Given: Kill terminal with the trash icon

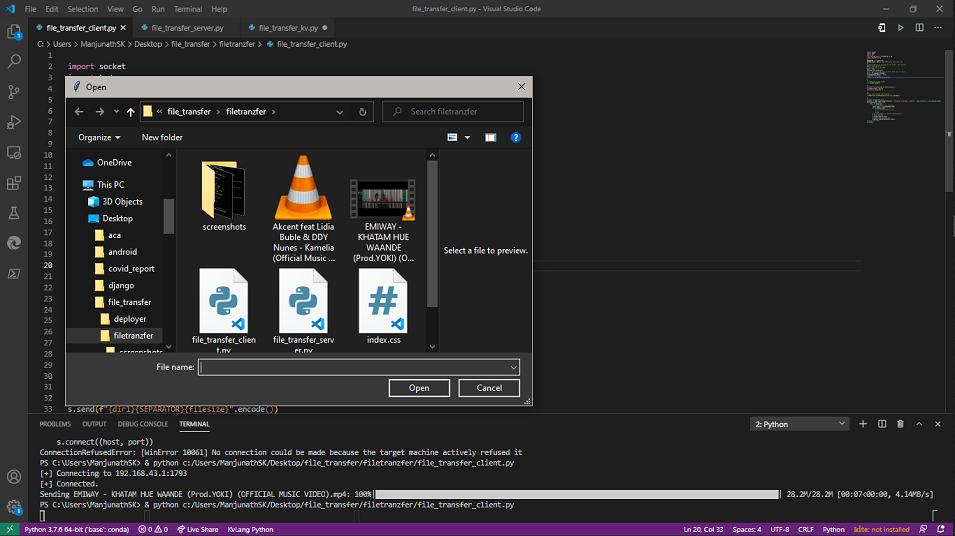Looking at the screenshot, I should coord(900,424).
